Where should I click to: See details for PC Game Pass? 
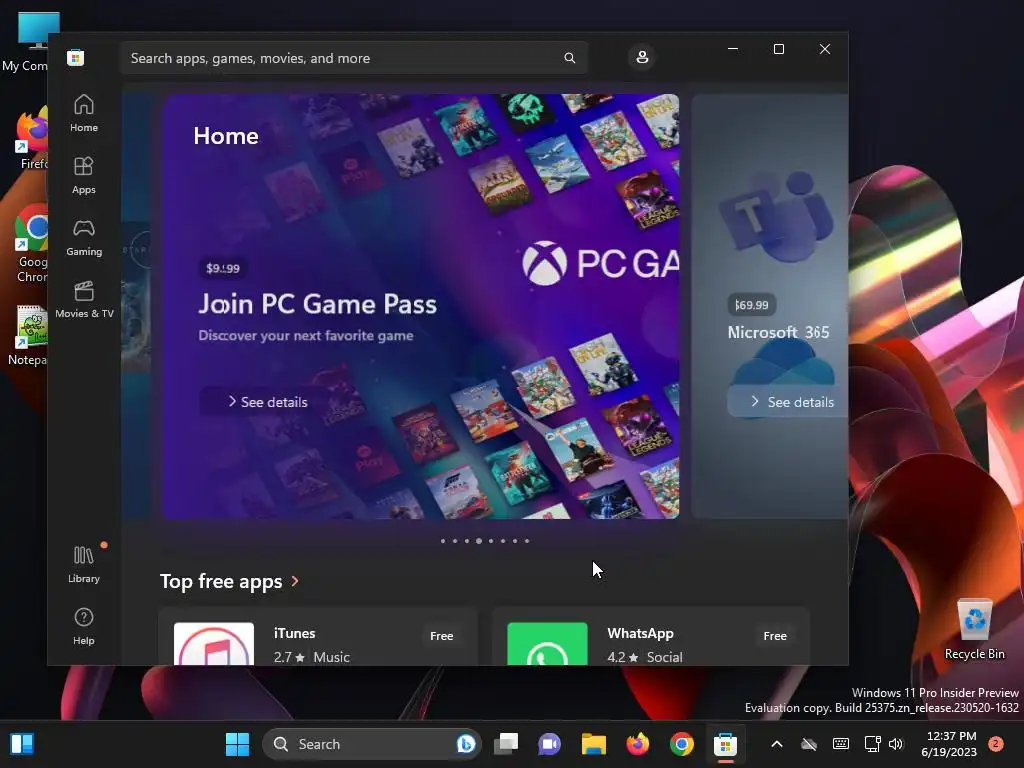point(268,402)
